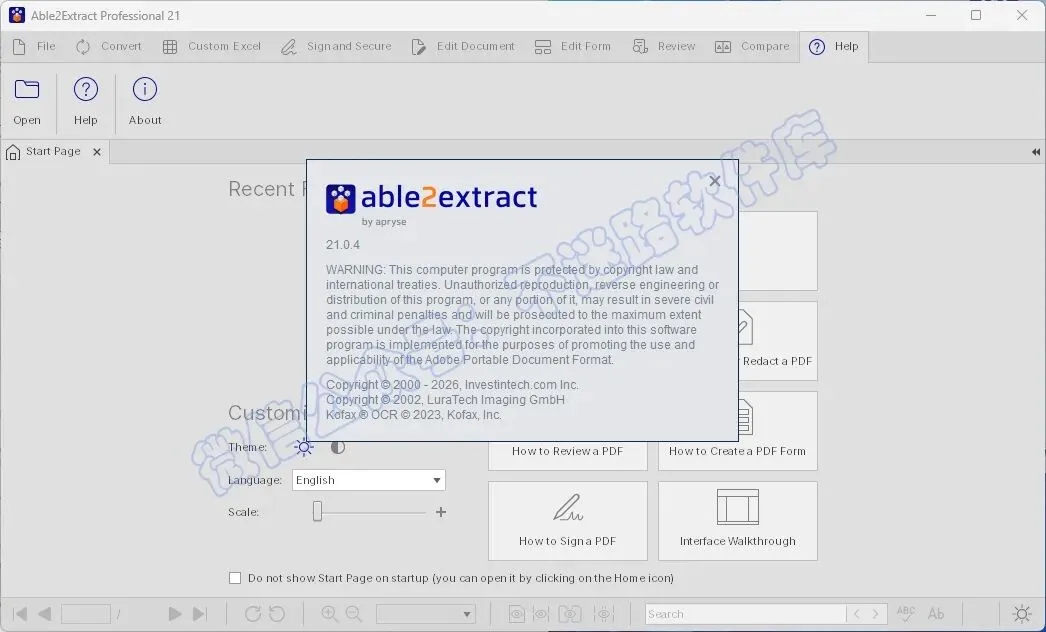This screenshot has height=632, width=1046.
Task: Select the dark theme half-moon icon
Action: tap(338, 447)
